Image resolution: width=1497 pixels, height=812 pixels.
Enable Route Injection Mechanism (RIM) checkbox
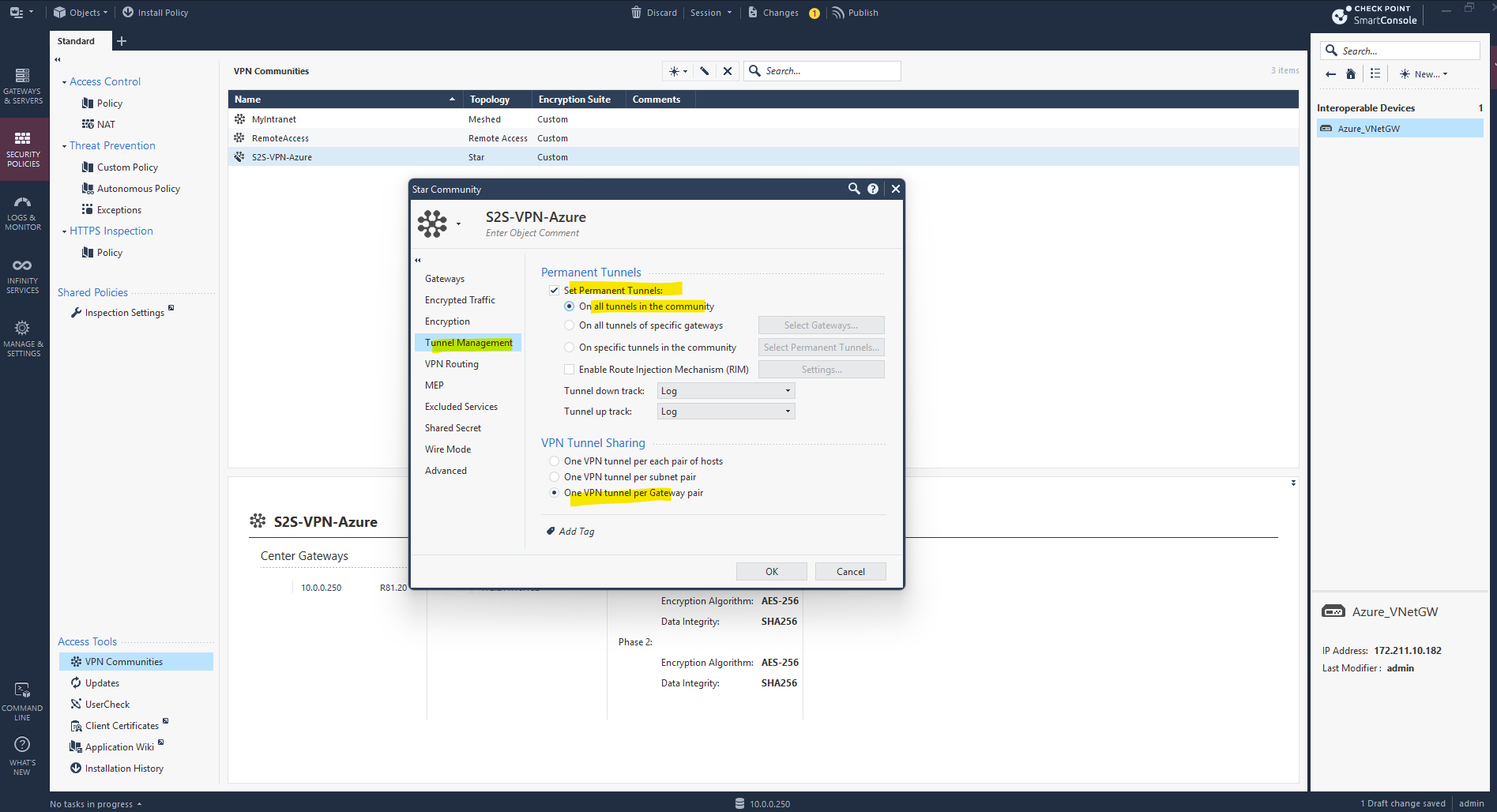tap(570, 370)
